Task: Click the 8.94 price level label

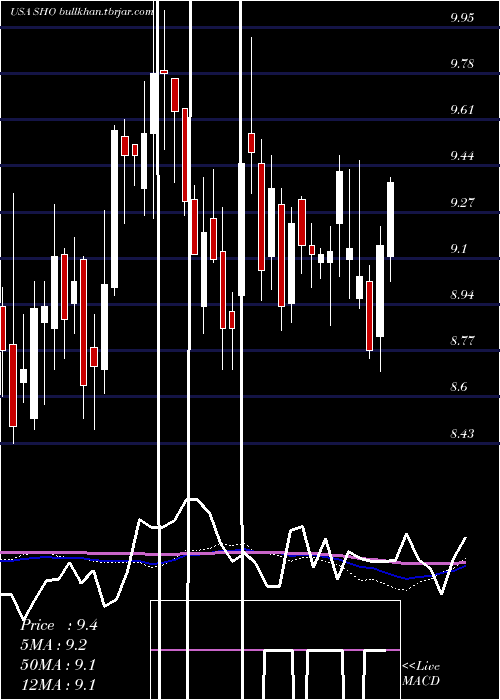Action: coord(462,294)
